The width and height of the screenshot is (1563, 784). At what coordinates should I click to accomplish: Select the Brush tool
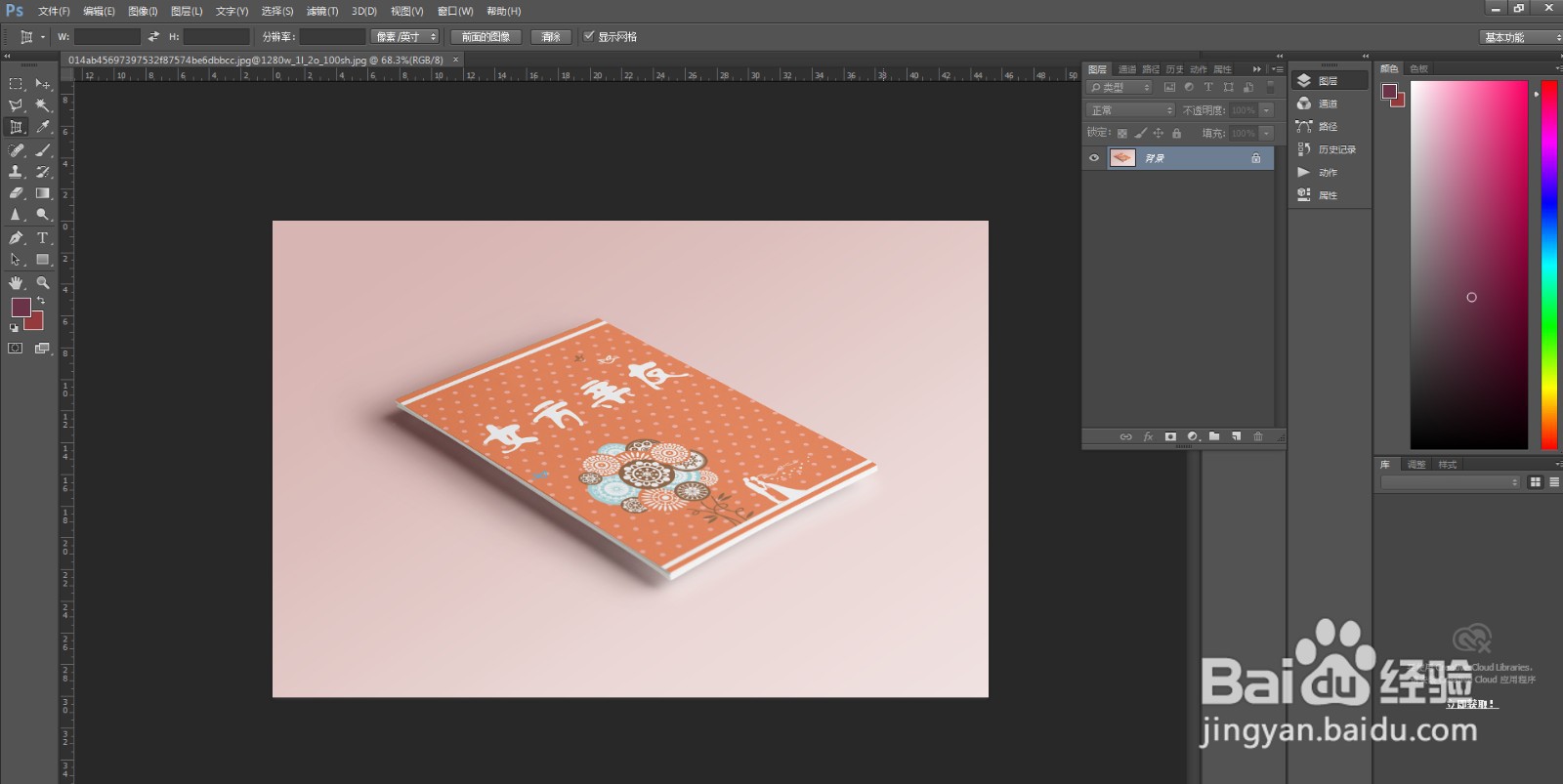pos(43,150)
